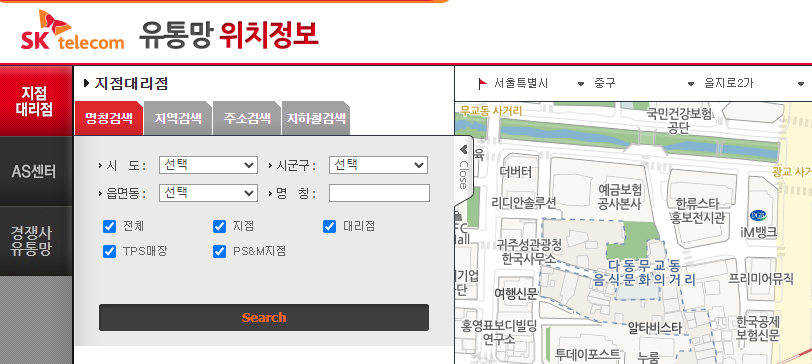Image resolution: width=812 pixels, height=364 pixels.
Task: Click the iM뱅크 logo marker on map
Action: [x=758, y=215]
